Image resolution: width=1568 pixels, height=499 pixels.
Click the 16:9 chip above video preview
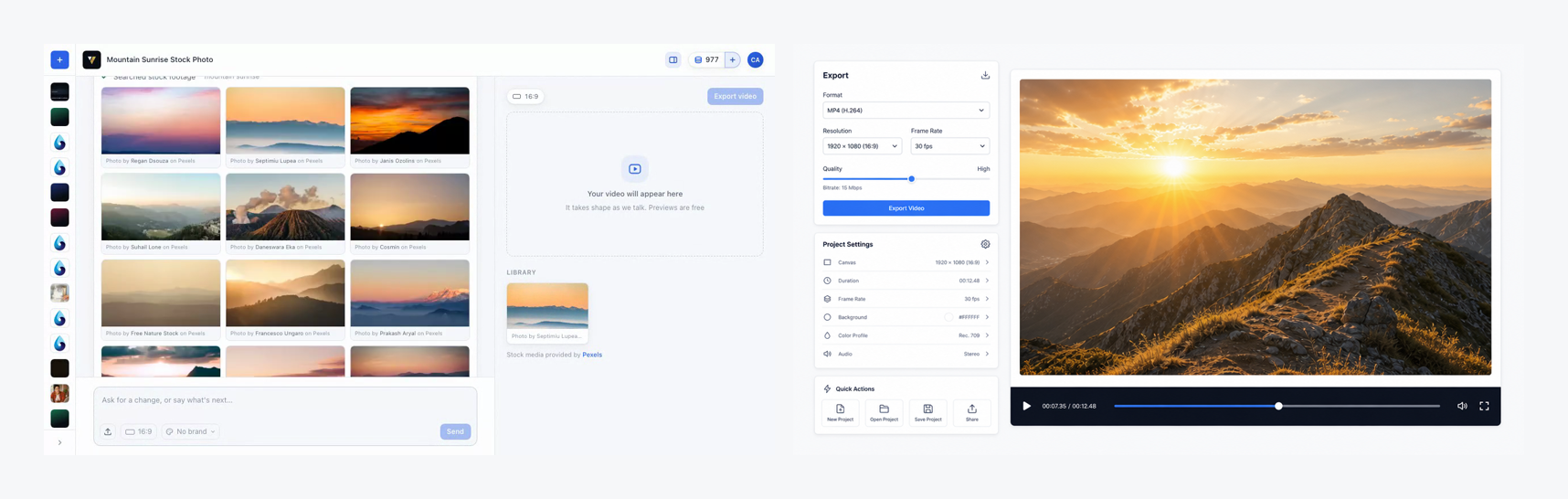pyautogui.click(x=525, y=96)
